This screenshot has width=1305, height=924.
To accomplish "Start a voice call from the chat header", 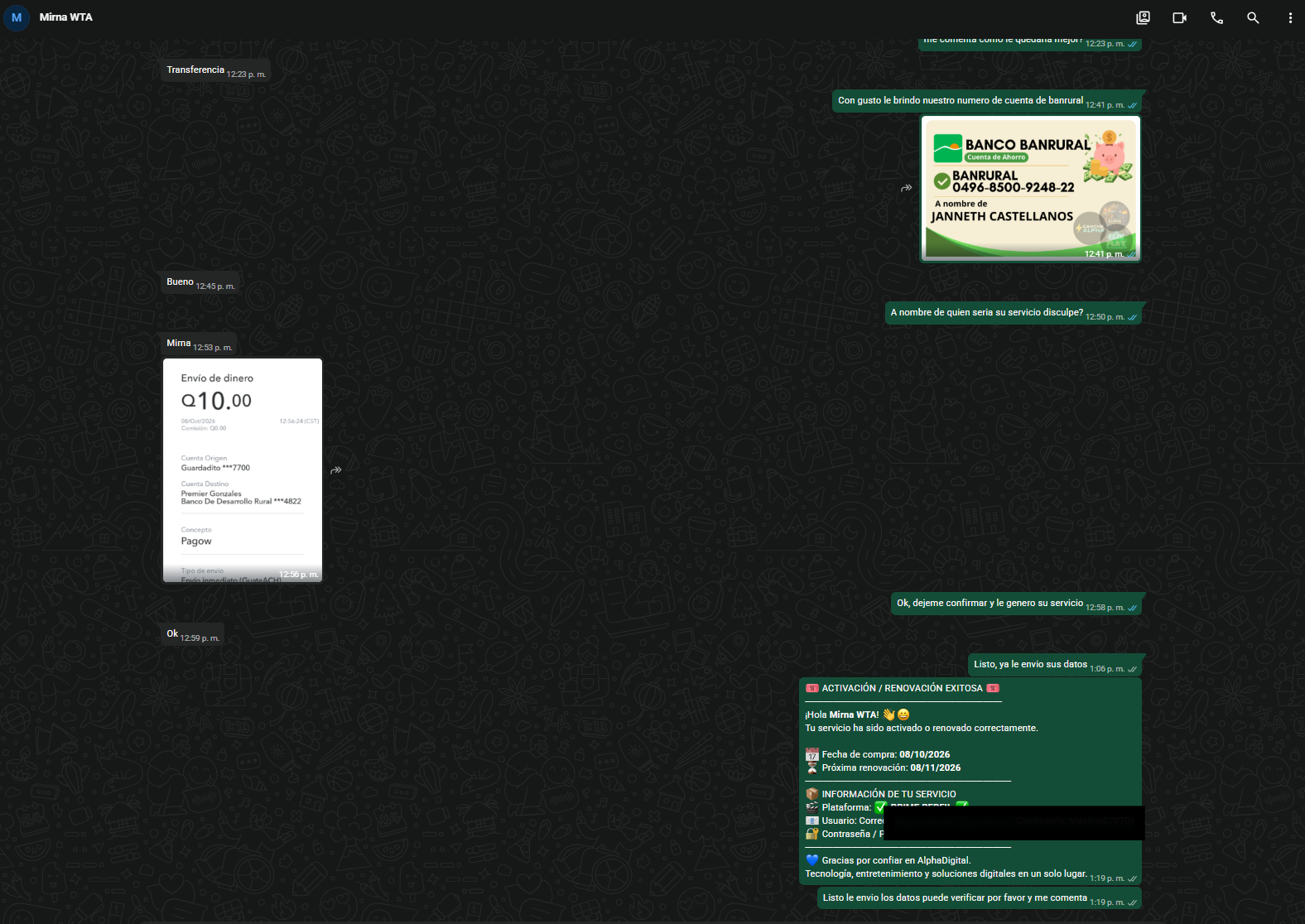I will pyautogui.click(x=1216, y=17).
